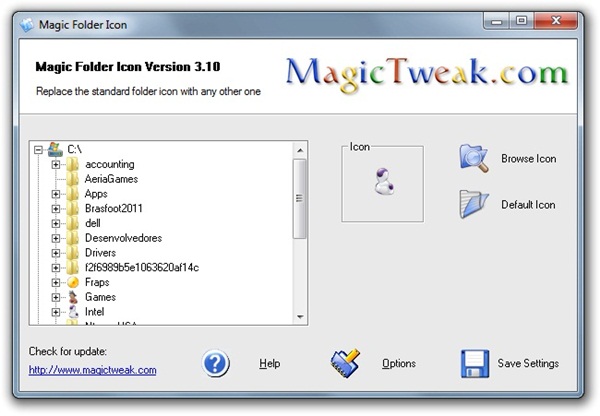Click the Save Settings text button

(x=528, y=363)
